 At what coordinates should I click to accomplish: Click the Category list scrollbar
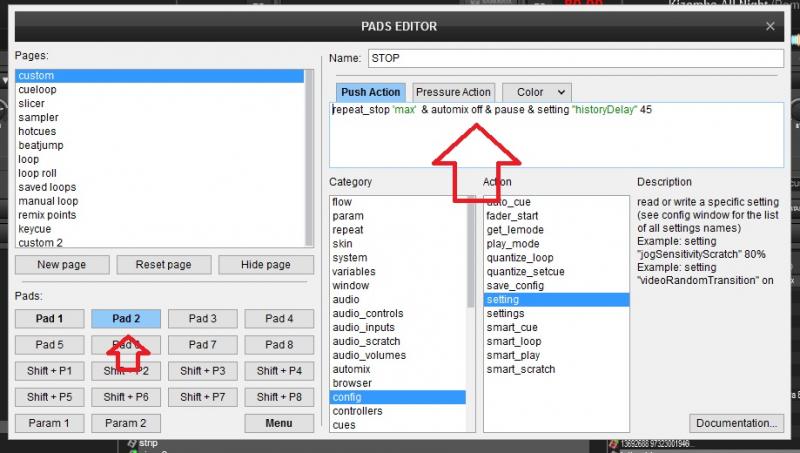(471, 300)
